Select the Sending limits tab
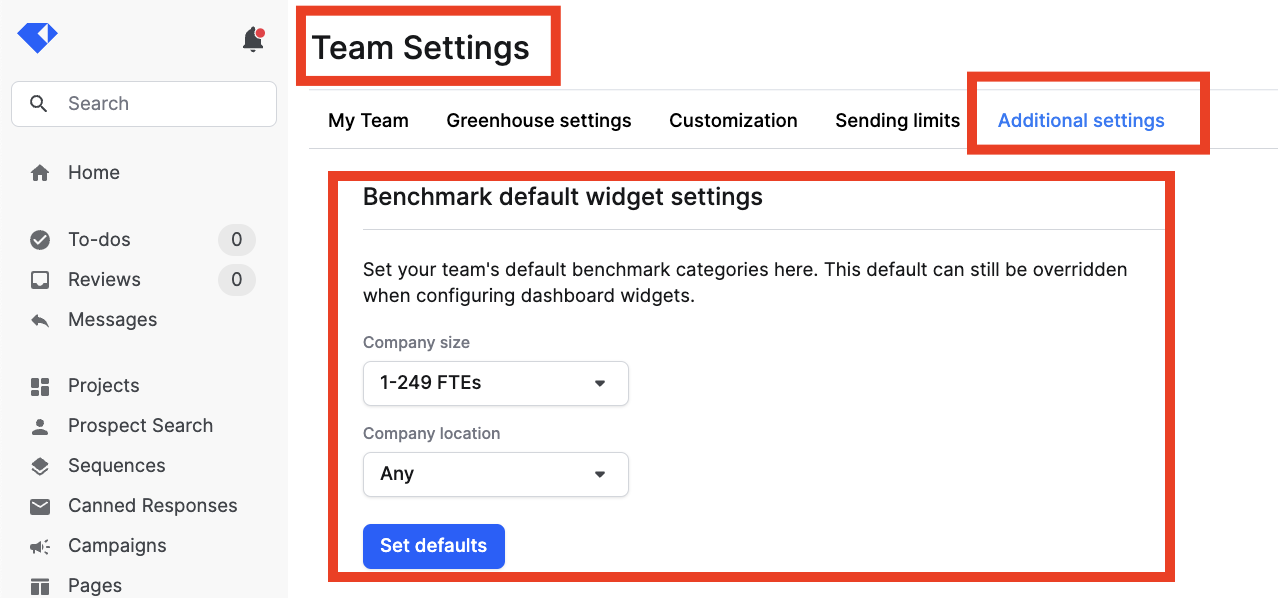Viewport: 1278px width, 598px height. click(x=897, y=121)
